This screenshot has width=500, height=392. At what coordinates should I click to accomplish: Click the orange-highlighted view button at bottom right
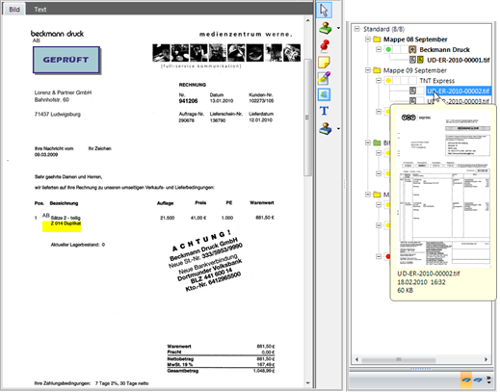(x=466, y=380)
